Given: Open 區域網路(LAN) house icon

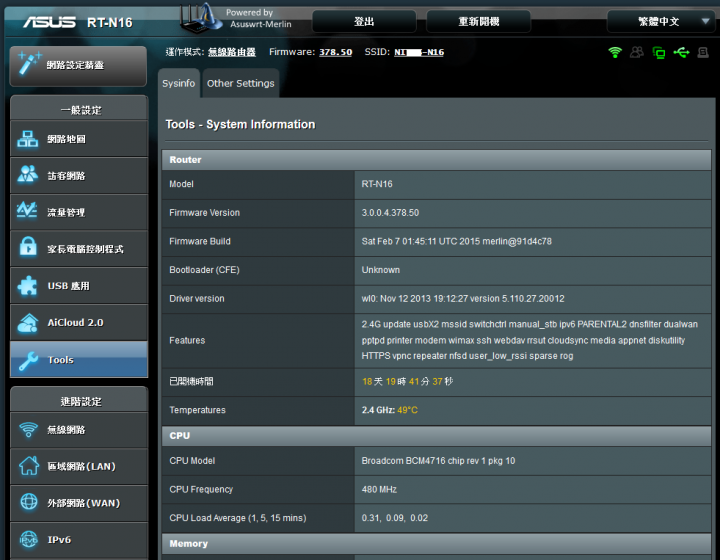Looking at the screenshot, I should pyautogui.click(x=28, y=466).
